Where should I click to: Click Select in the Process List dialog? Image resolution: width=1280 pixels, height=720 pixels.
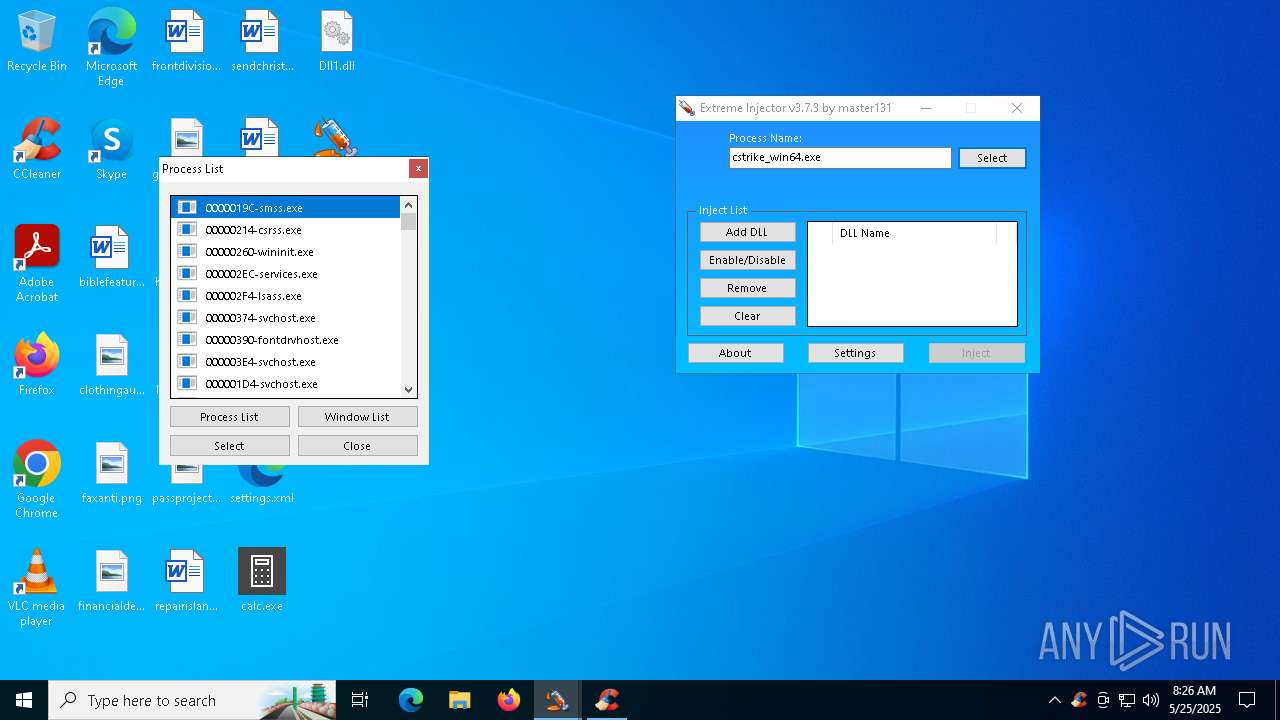[229, 446]
